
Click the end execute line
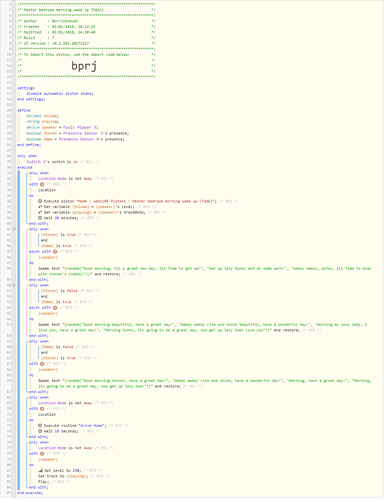tap(30, 493)
